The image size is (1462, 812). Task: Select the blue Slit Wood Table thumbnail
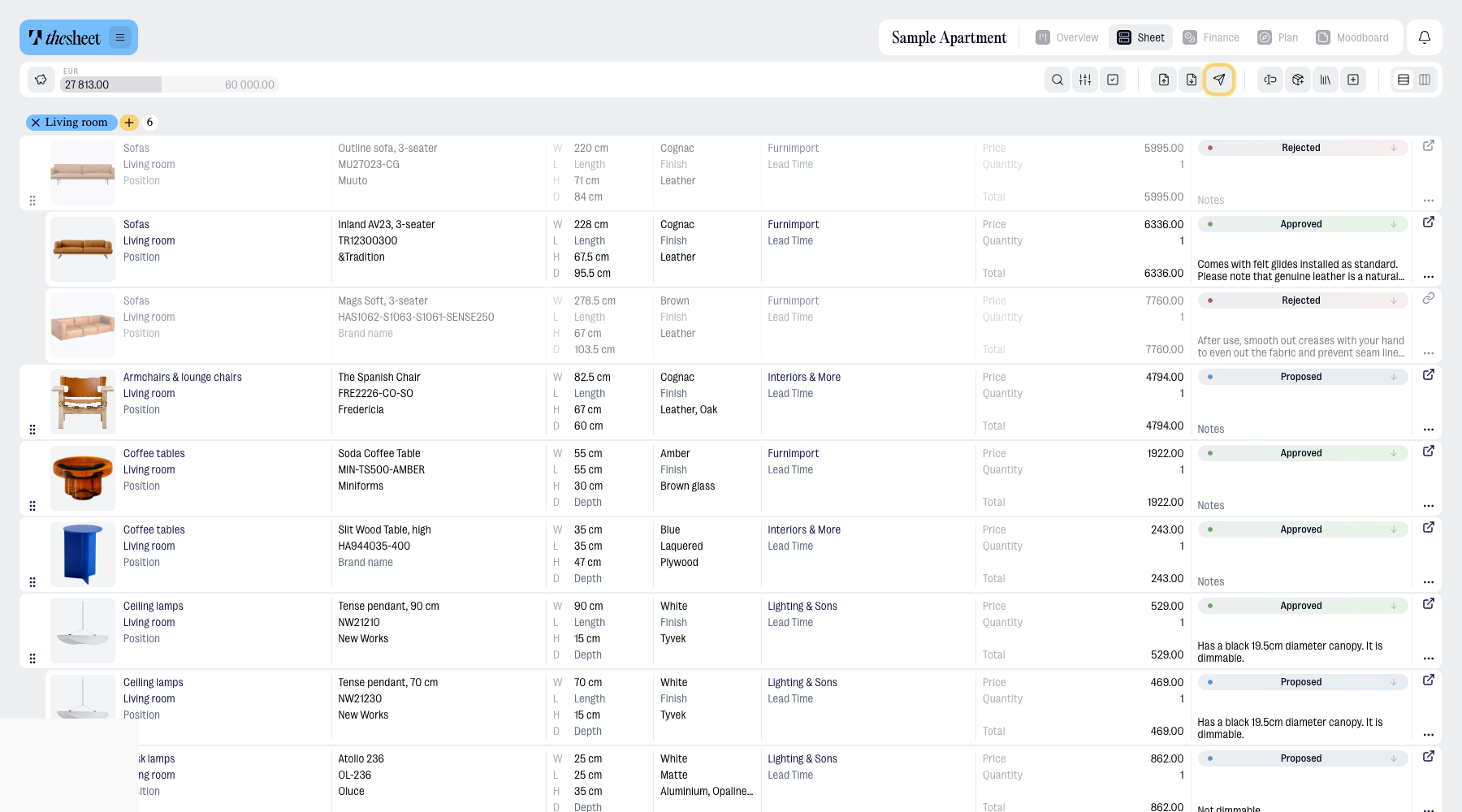click(x=83, y=555)
